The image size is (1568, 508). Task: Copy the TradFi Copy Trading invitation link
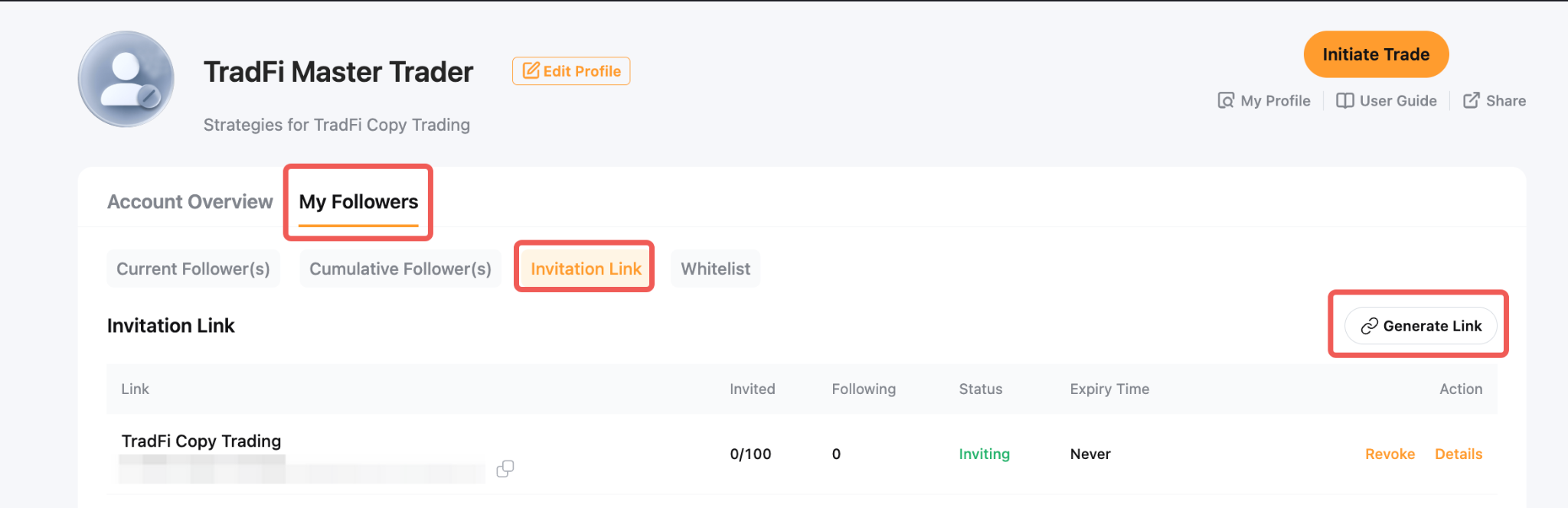505,468
